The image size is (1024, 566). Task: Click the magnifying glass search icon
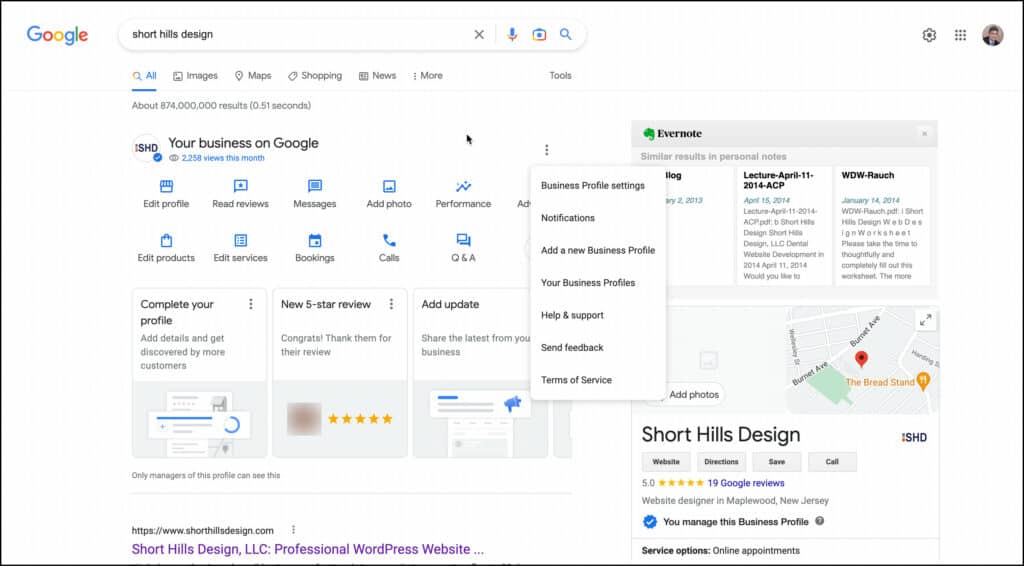click(566, 34)
